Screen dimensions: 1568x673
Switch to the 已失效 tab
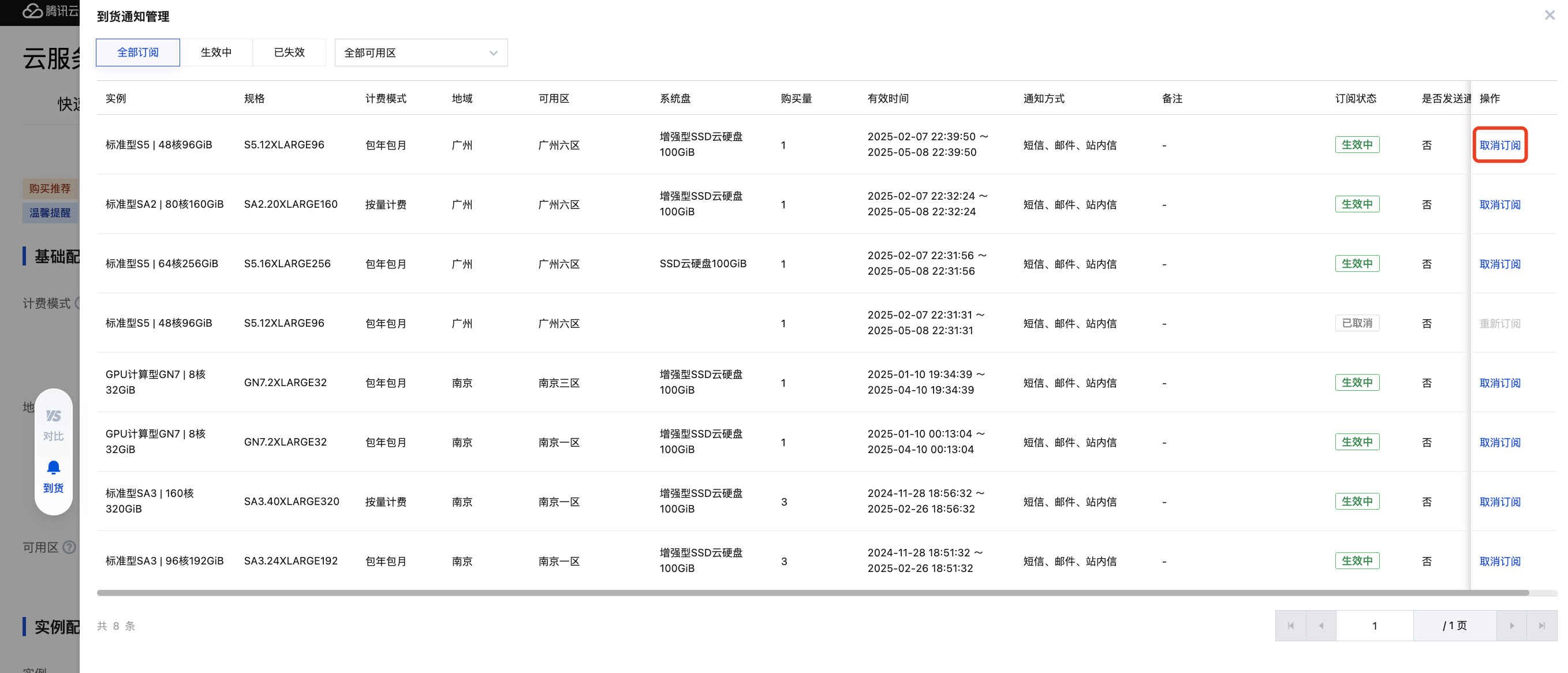click(289, 53)
